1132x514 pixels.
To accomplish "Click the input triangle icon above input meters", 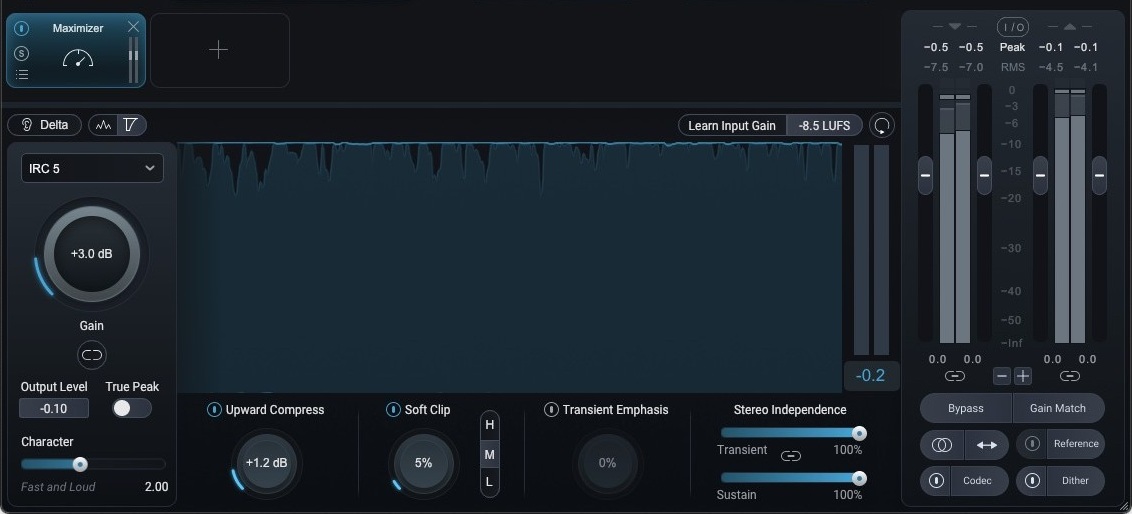I will point(954,27).
